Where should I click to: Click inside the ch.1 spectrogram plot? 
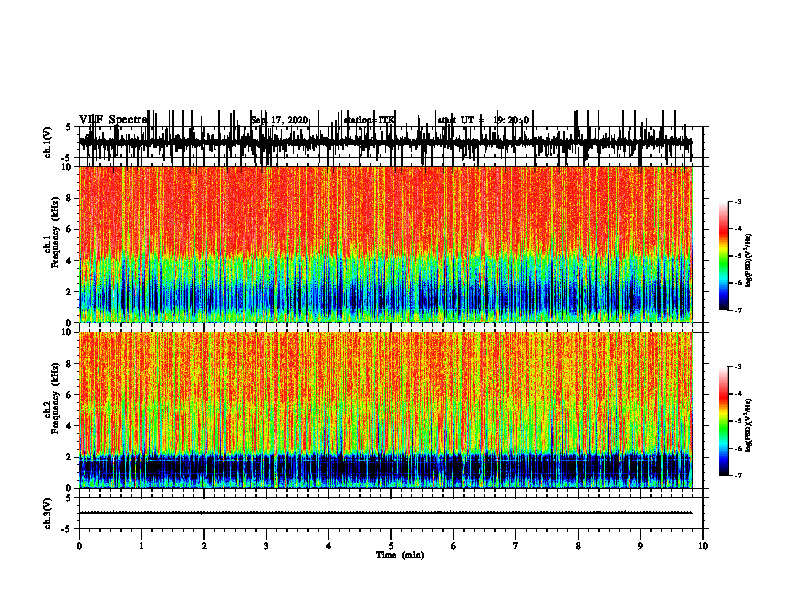pyautogui.click(x=385, y=244)
